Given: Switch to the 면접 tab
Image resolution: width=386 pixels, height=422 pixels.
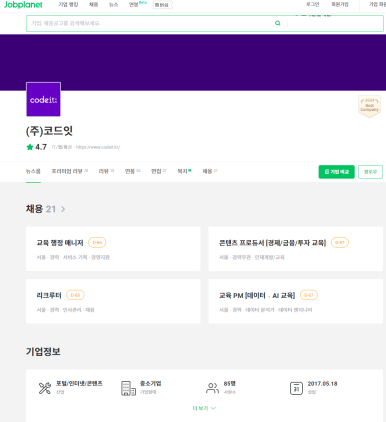Looking at the screenshot, I should (x=159, y=171).
